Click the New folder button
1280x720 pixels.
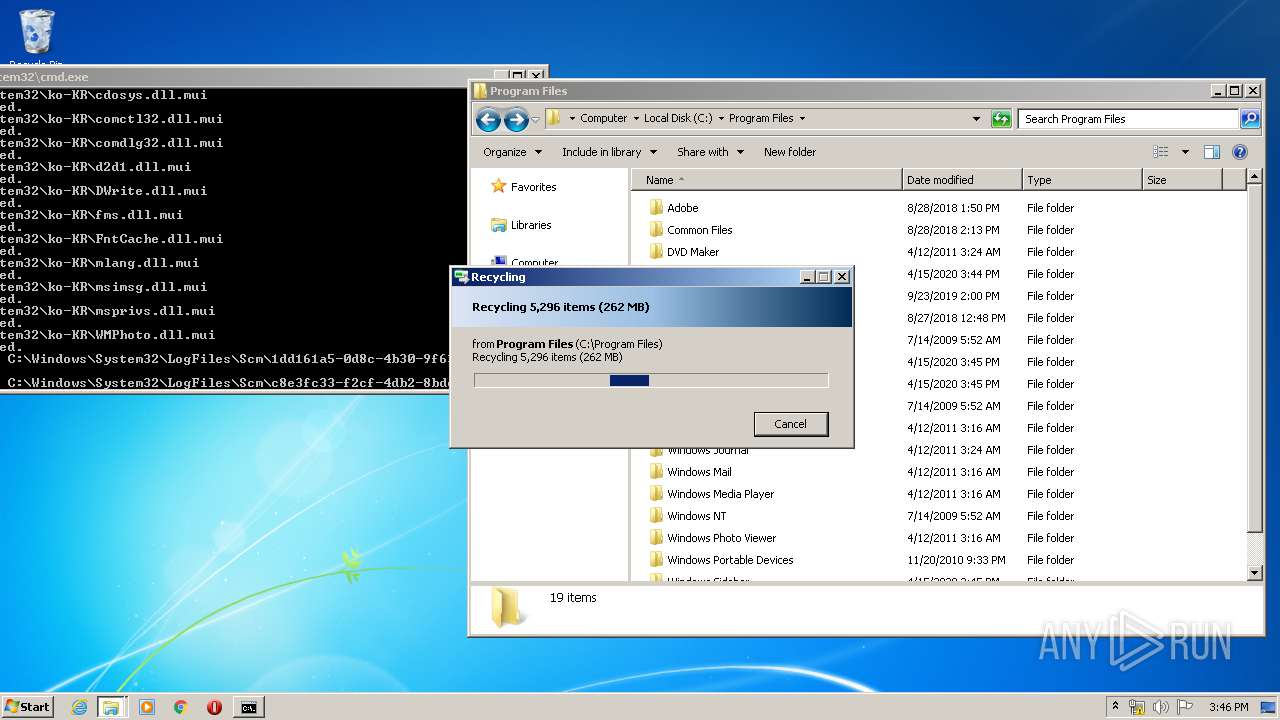point(790,152)
